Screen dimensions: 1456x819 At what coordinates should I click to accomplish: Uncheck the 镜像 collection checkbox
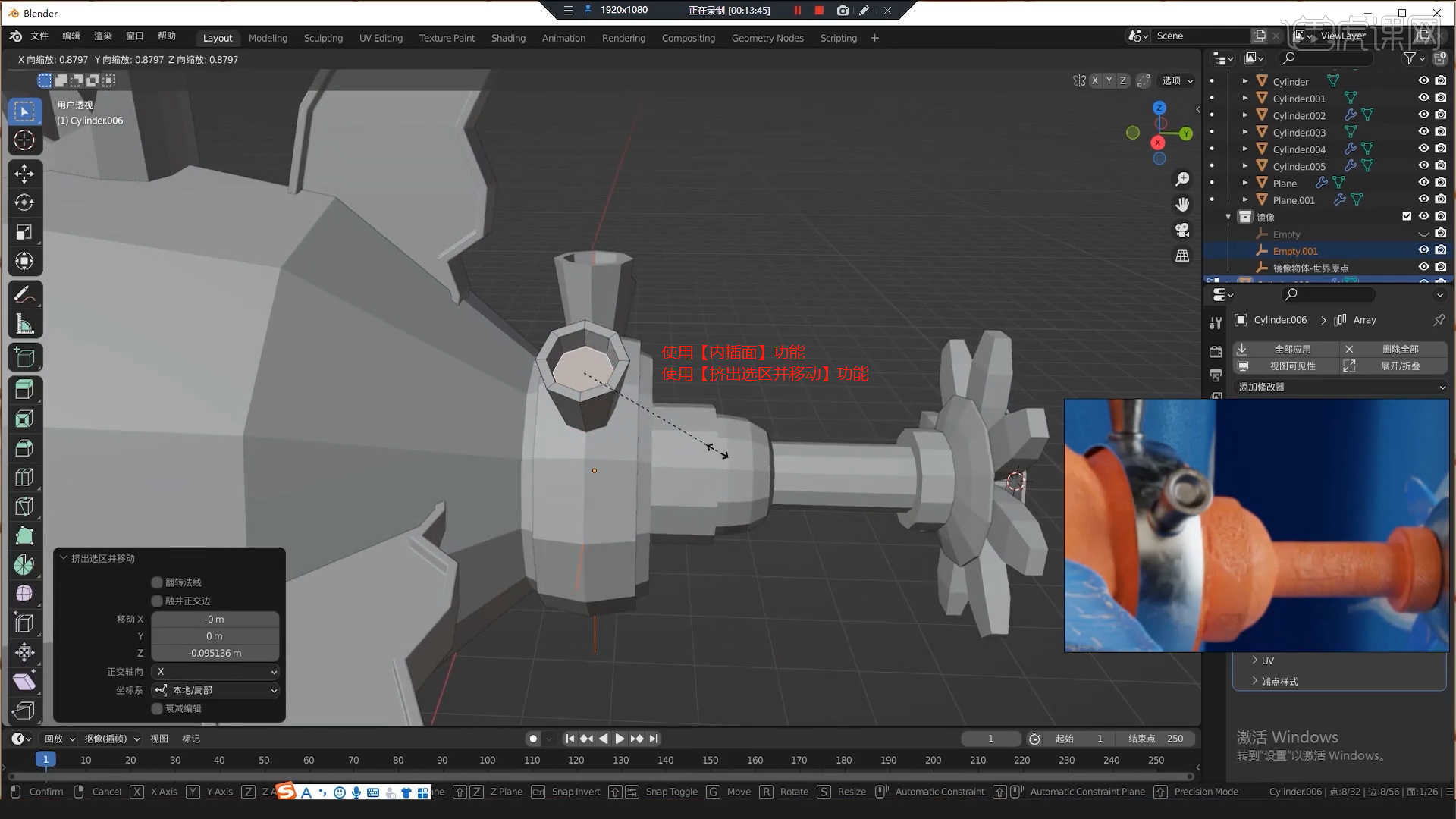tap(1407, 217)
